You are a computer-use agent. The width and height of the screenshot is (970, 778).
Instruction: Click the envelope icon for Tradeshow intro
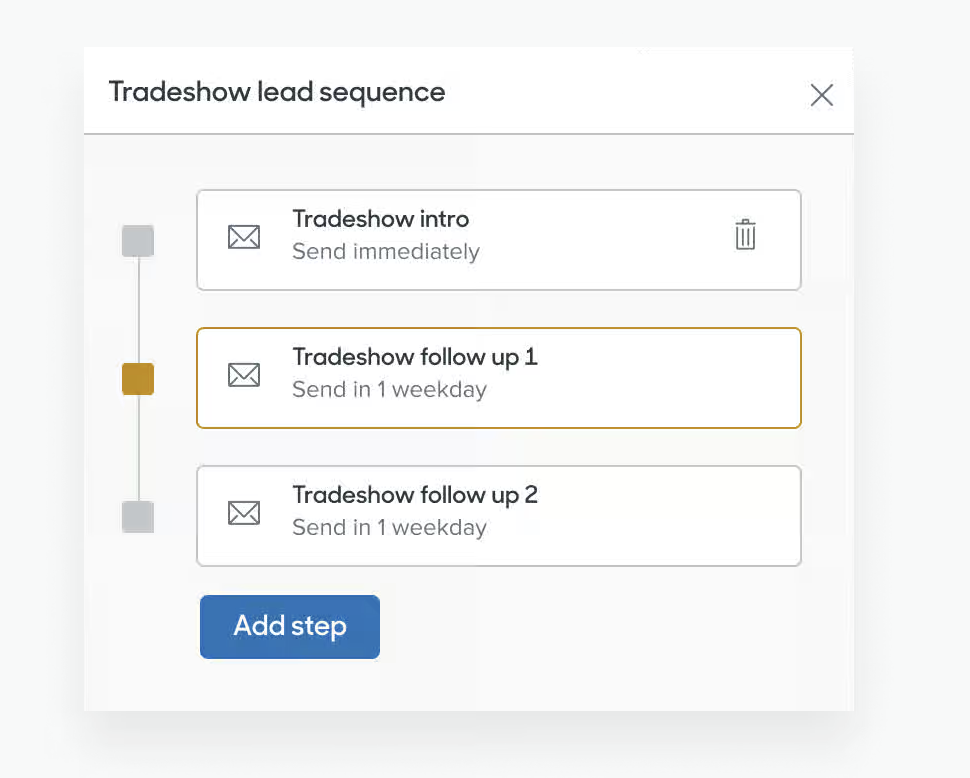(x=244, y=237)
